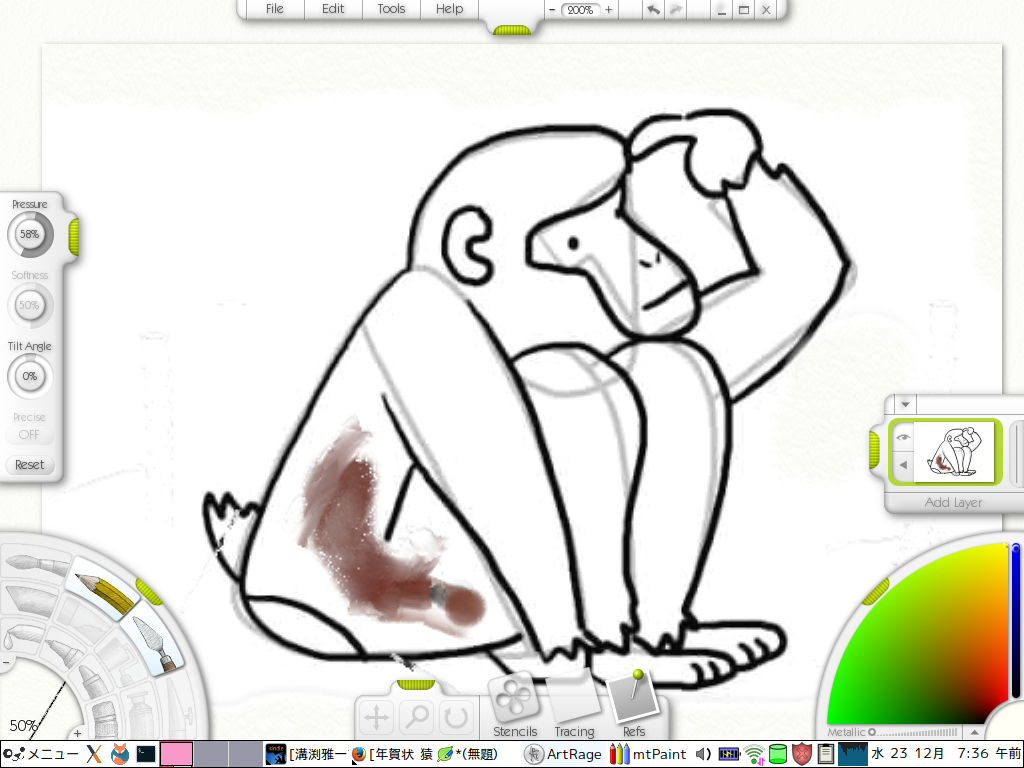The height and width of the screenshot is (768, 1024).
Task: Adjust the blue vertical luminance slider
Action: pyautogui.click(x=1016, y=620)
